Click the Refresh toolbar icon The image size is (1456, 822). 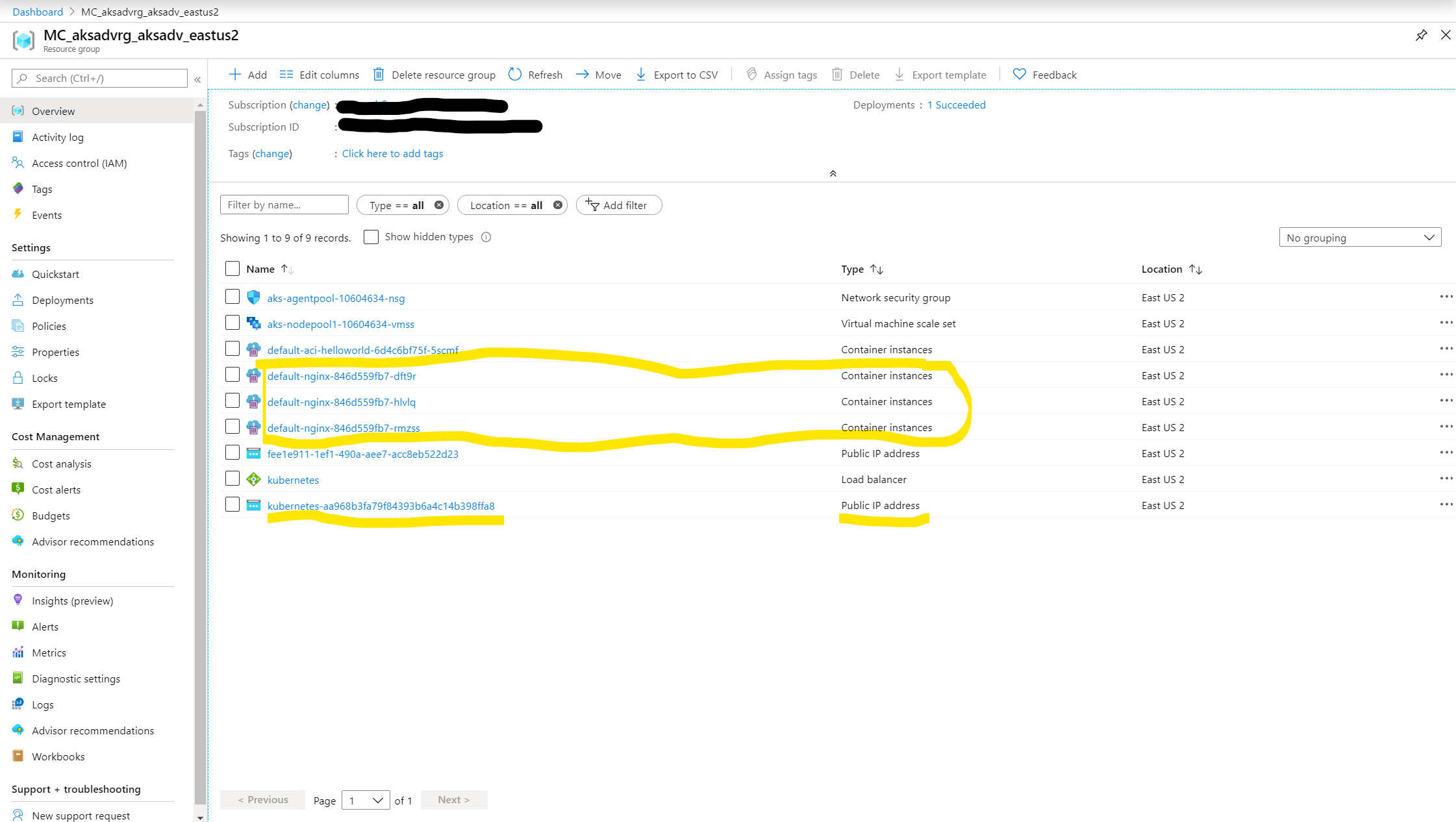515,75
